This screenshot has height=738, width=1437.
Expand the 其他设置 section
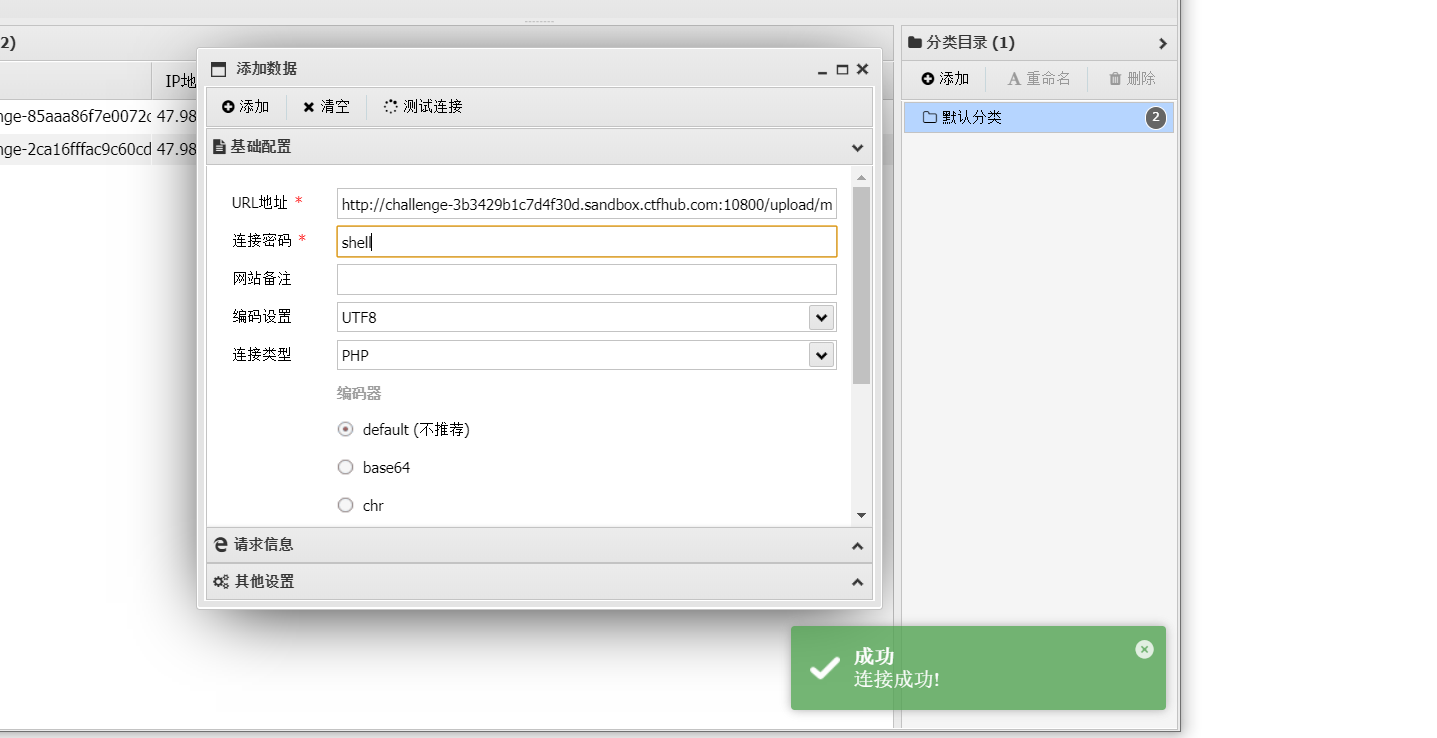tap(539, 581)
